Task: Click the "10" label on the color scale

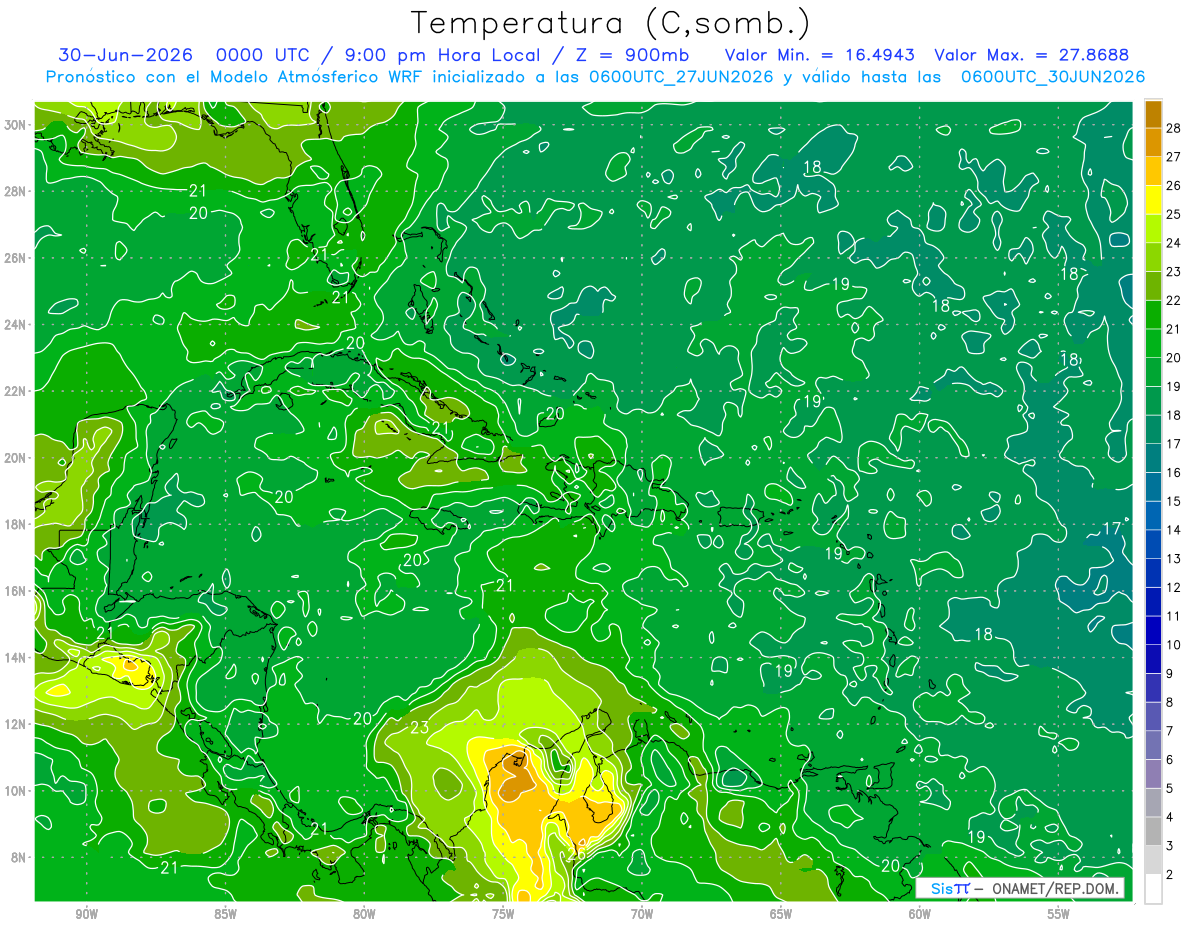Action: 1174,645
